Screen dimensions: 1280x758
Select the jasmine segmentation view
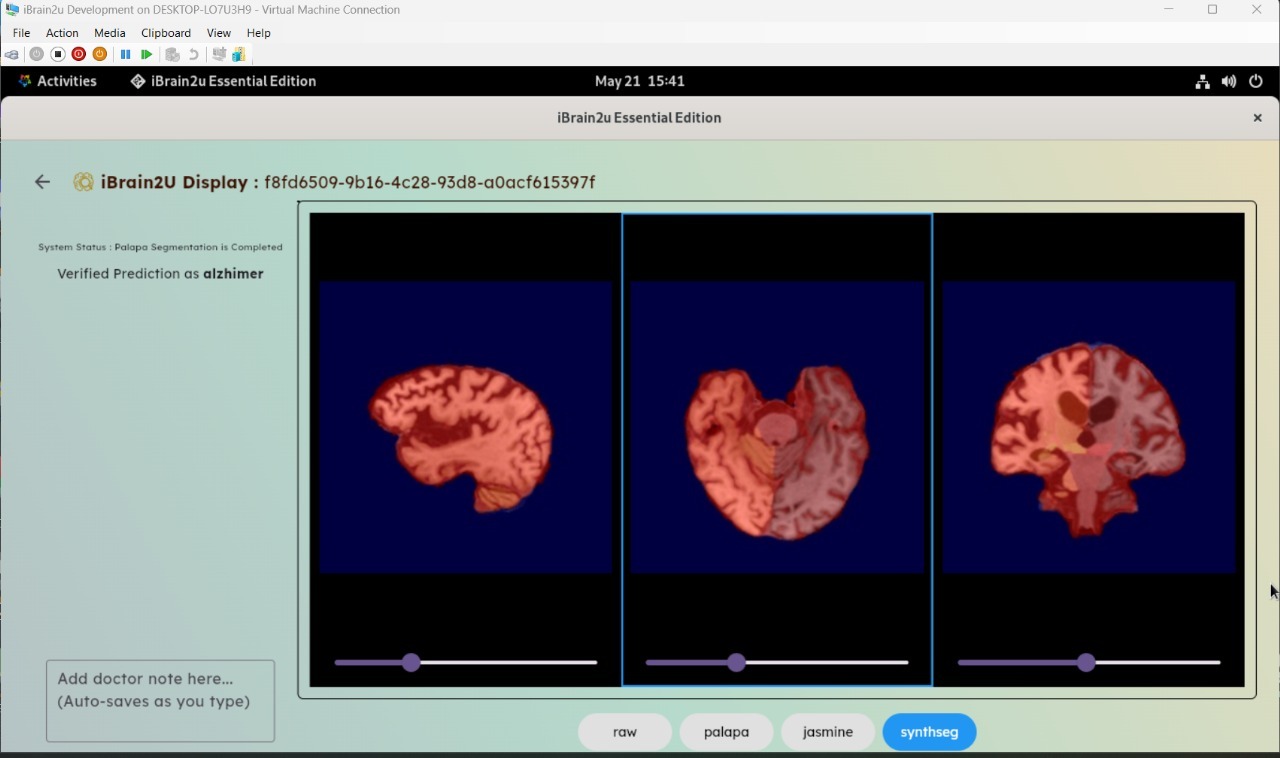click(x=827, y=732)
